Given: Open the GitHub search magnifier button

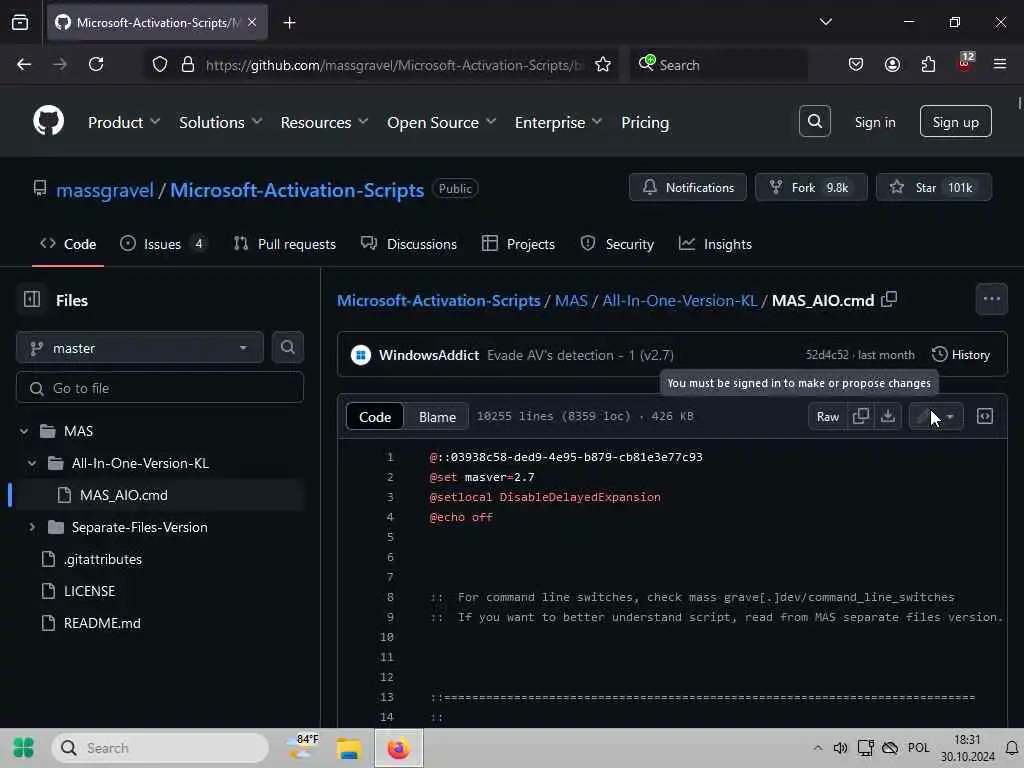Looking at the screenshot, I should click(x=814, y=121).
